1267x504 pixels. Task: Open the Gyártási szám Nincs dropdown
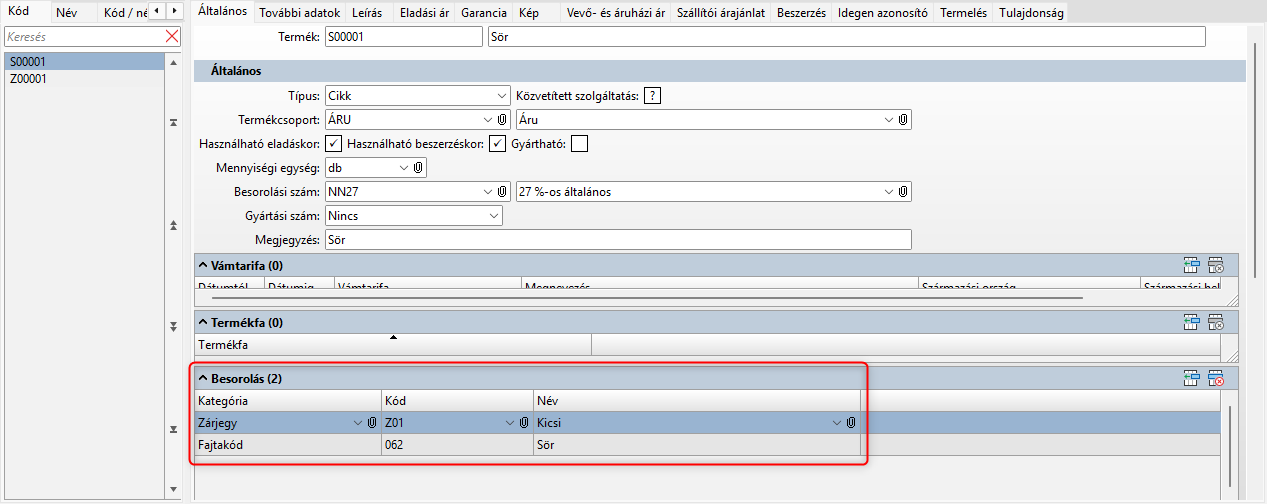[x=494, y=215]
